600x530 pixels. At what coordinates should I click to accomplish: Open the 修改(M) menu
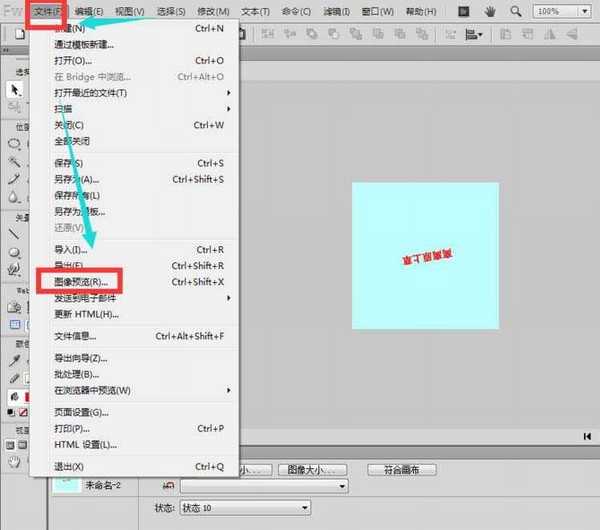click(x=215, y=11)
